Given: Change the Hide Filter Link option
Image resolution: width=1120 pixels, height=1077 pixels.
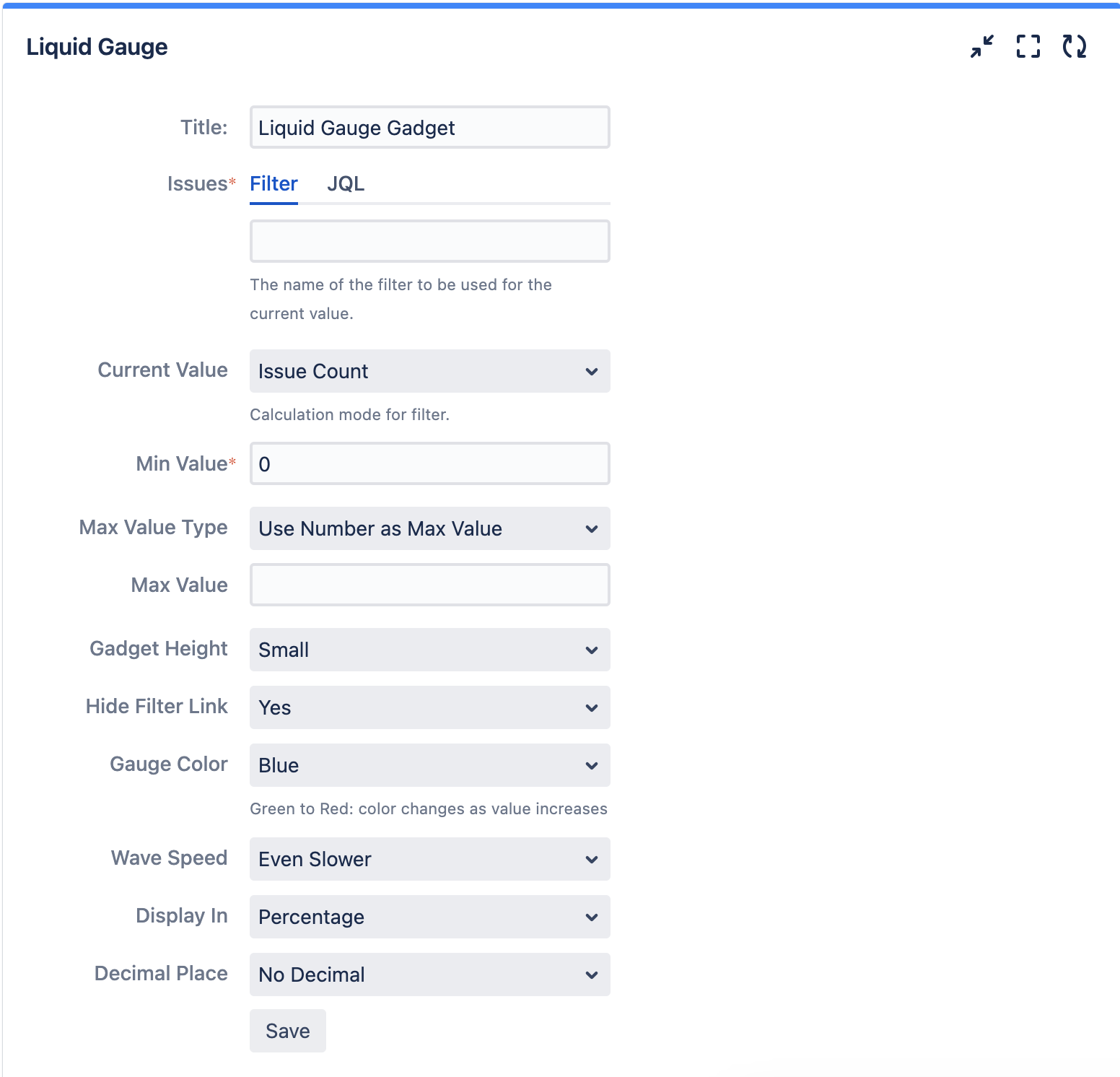Looking at the screenshot, I should pos(429,707).
